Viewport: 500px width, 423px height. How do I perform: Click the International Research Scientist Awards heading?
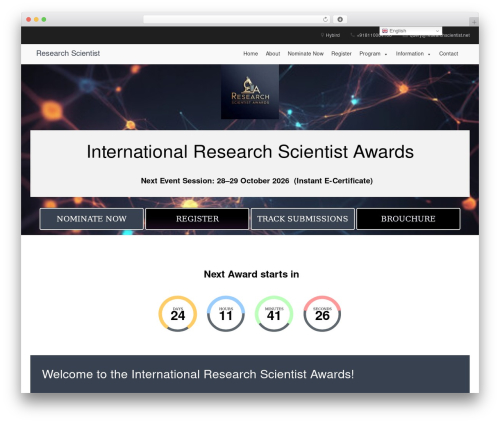pyautogui.click(x=250, y=152)
